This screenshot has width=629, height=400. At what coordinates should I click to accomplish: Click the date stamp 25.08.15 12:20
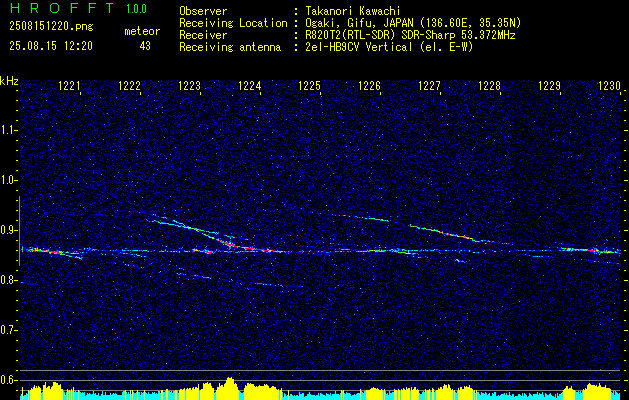(51, 46)
